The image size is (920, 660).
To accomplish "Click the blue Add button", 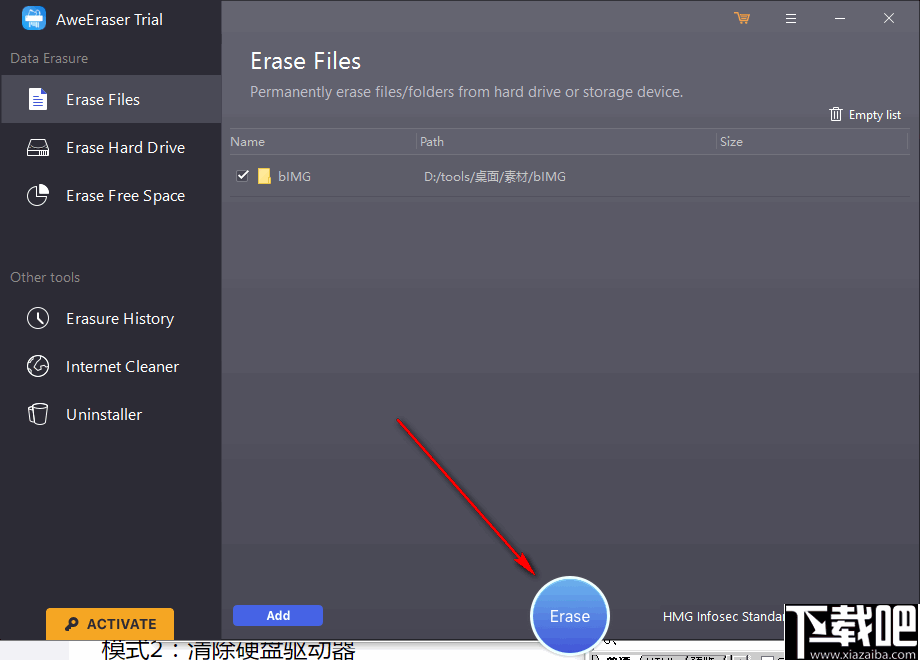I will [x=278, y=615].
